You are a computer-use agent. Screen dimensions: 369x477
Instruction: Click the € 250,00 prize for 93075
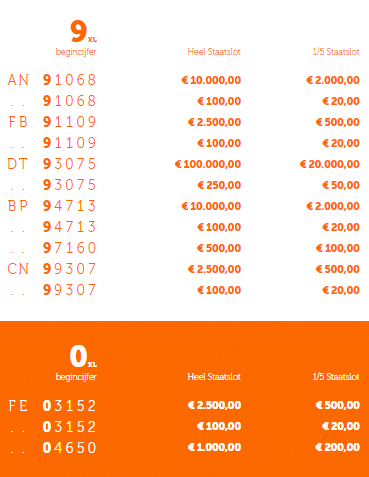pyautogui.click(x=219, y=185)
